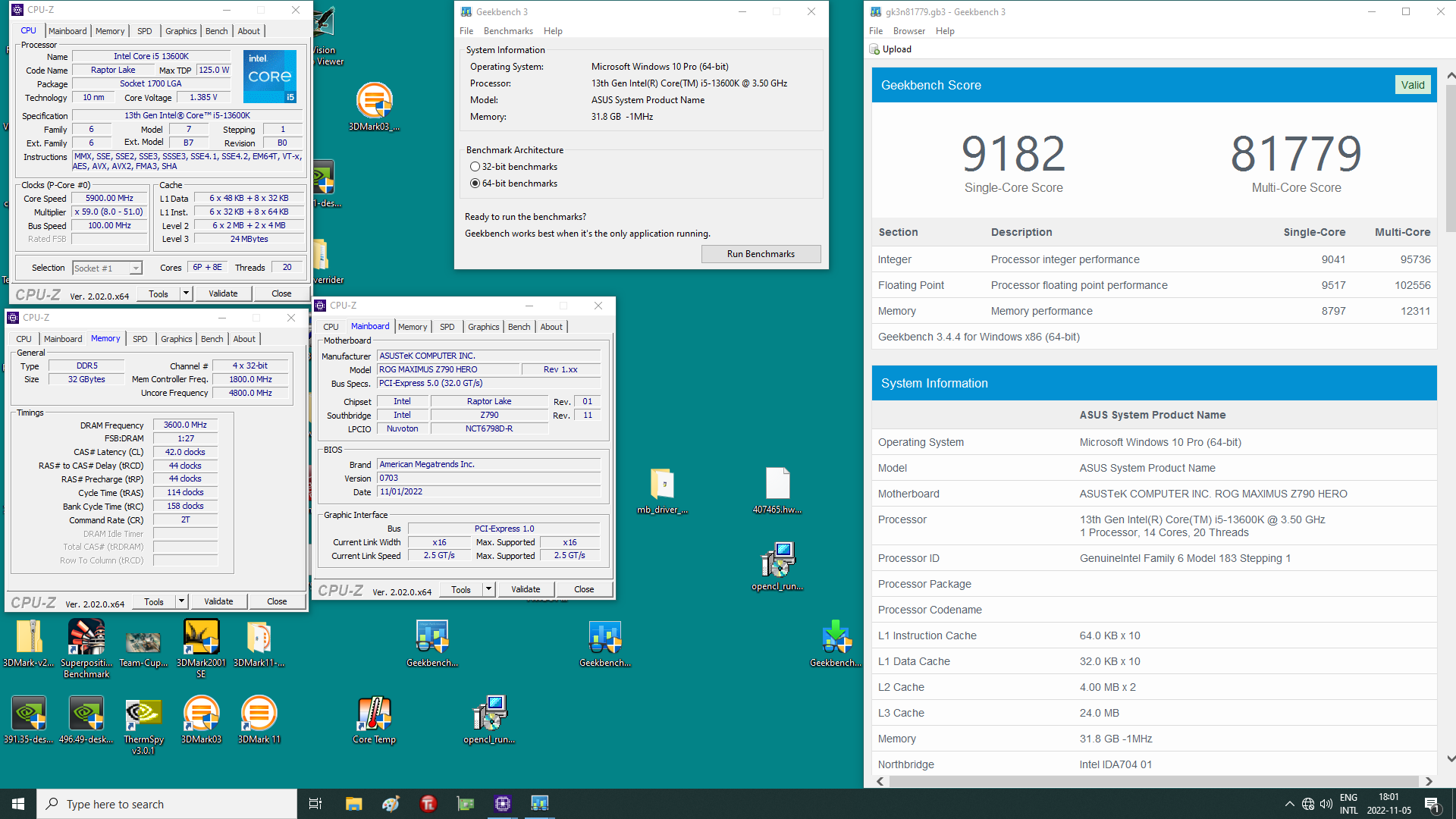Viewport: 1456px width, 819px height.
Task: Open About tab in CPU-Z Memory window
Action: click(x=244, y=339)
